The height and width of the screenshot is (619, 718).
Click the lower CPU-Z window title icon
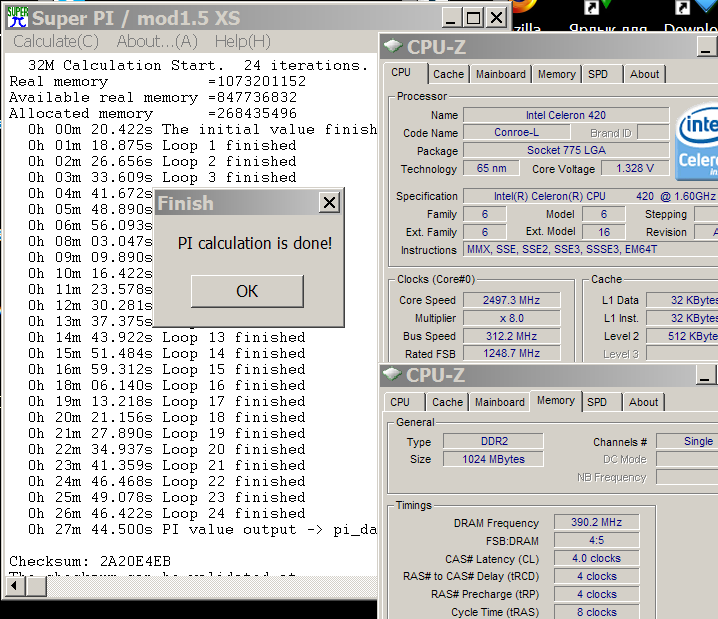pos(392,375)
